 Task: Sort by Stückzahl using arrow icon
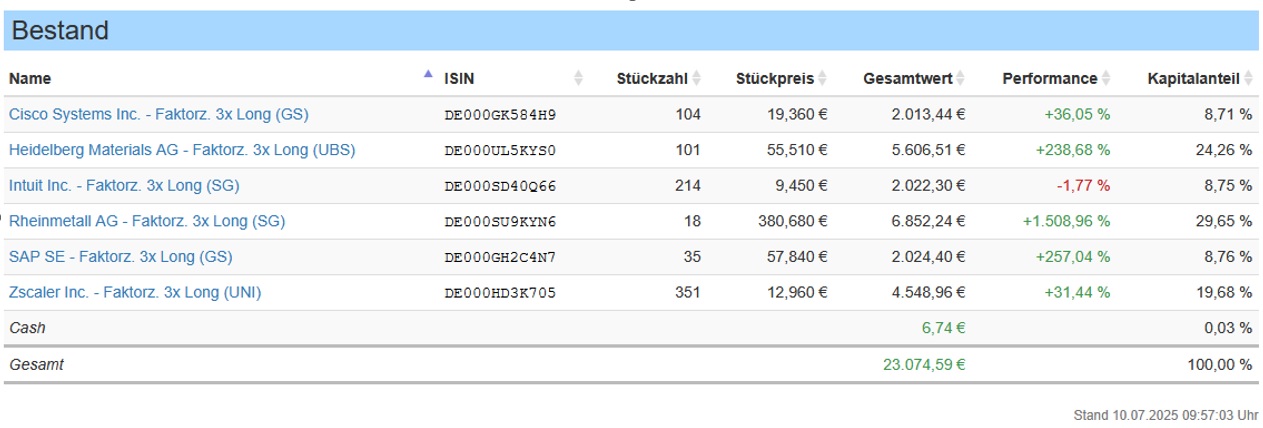(x=697, y=78)
